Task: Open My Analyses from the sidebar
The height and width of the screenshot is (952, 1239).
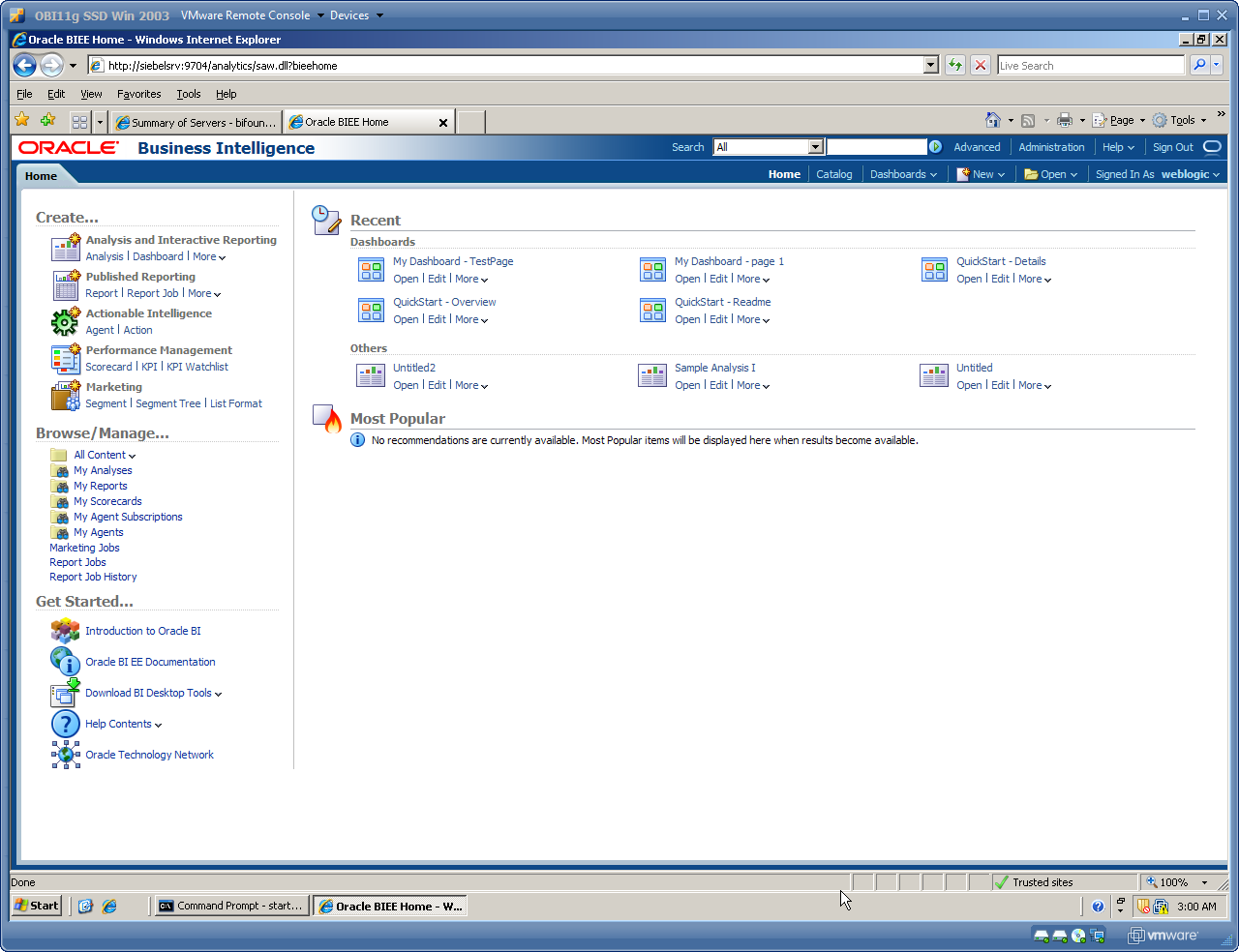Action: tap(103, 470)
